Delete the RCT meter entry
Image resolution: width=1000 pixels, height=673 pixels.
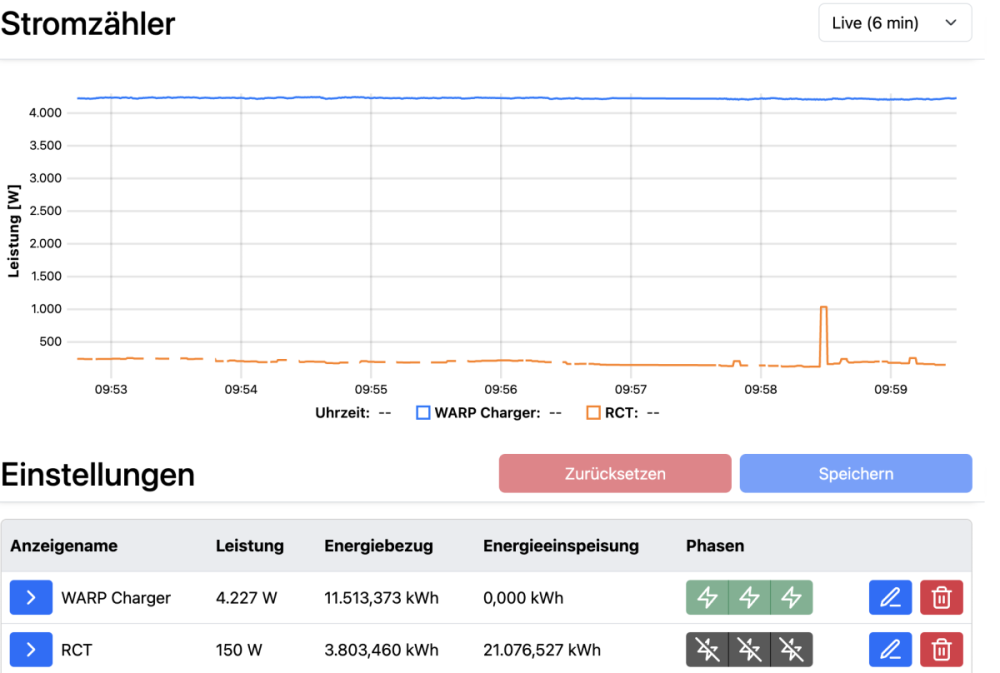point(941,650)
